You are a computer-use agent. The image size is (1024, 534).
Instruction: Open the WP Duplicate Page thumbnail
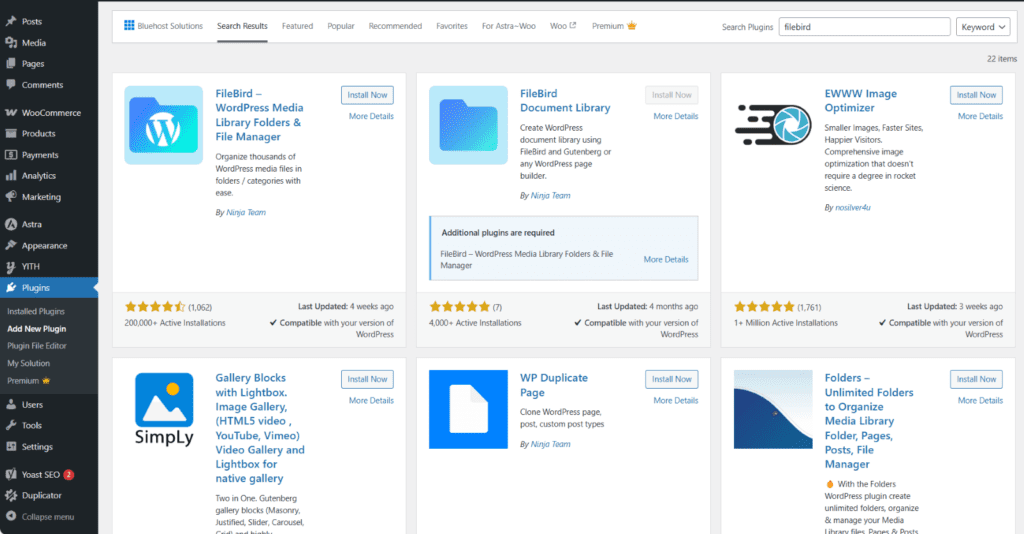(x=468, y=409)
